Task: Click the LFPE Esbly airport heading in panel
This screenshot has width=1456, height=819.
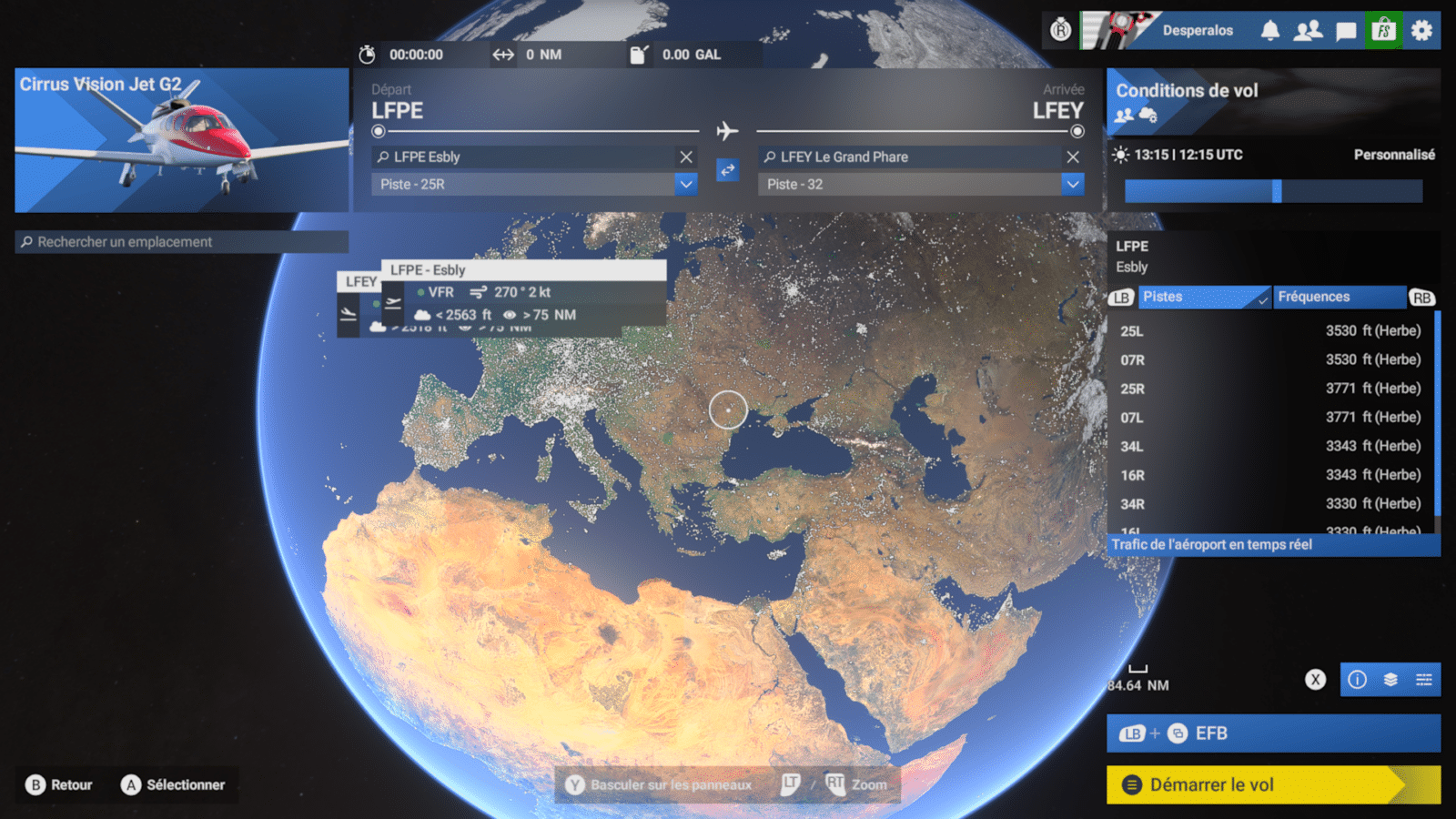Action: tap(1132, 257)
